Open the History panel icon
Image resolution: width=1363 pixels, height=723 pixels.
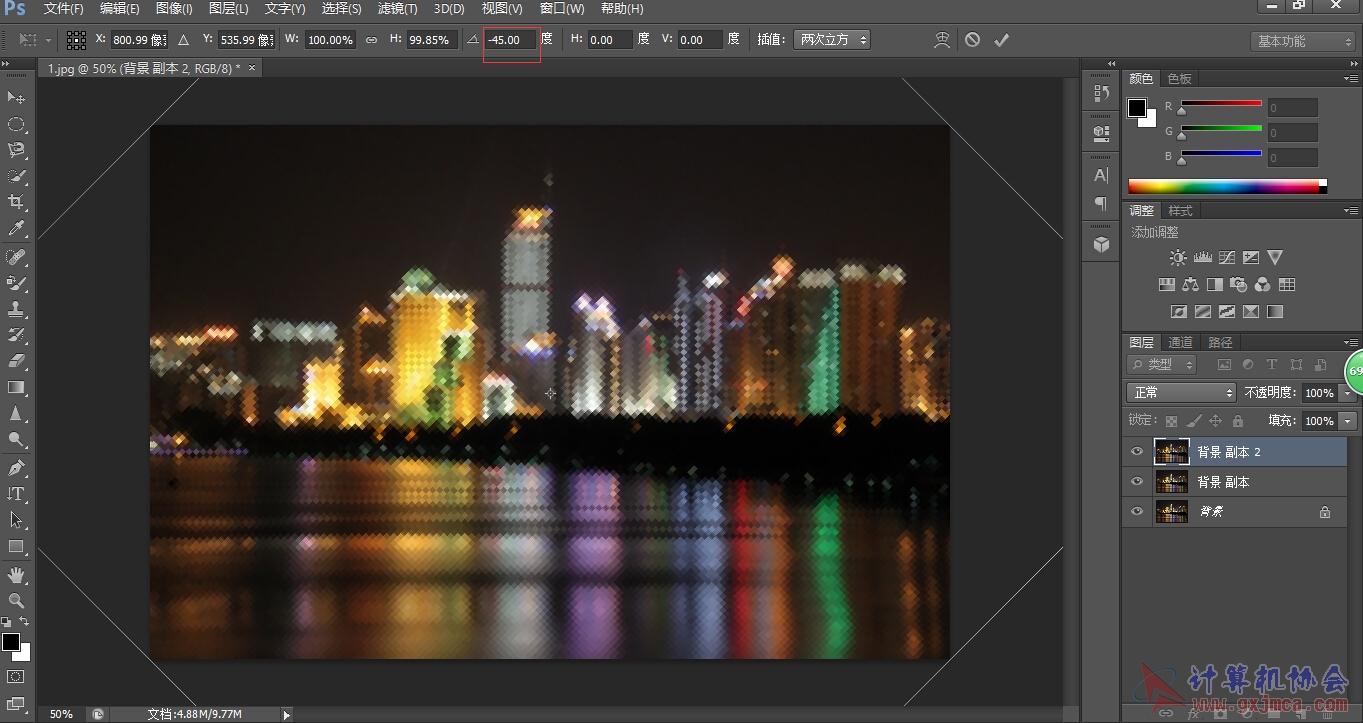1101,93
